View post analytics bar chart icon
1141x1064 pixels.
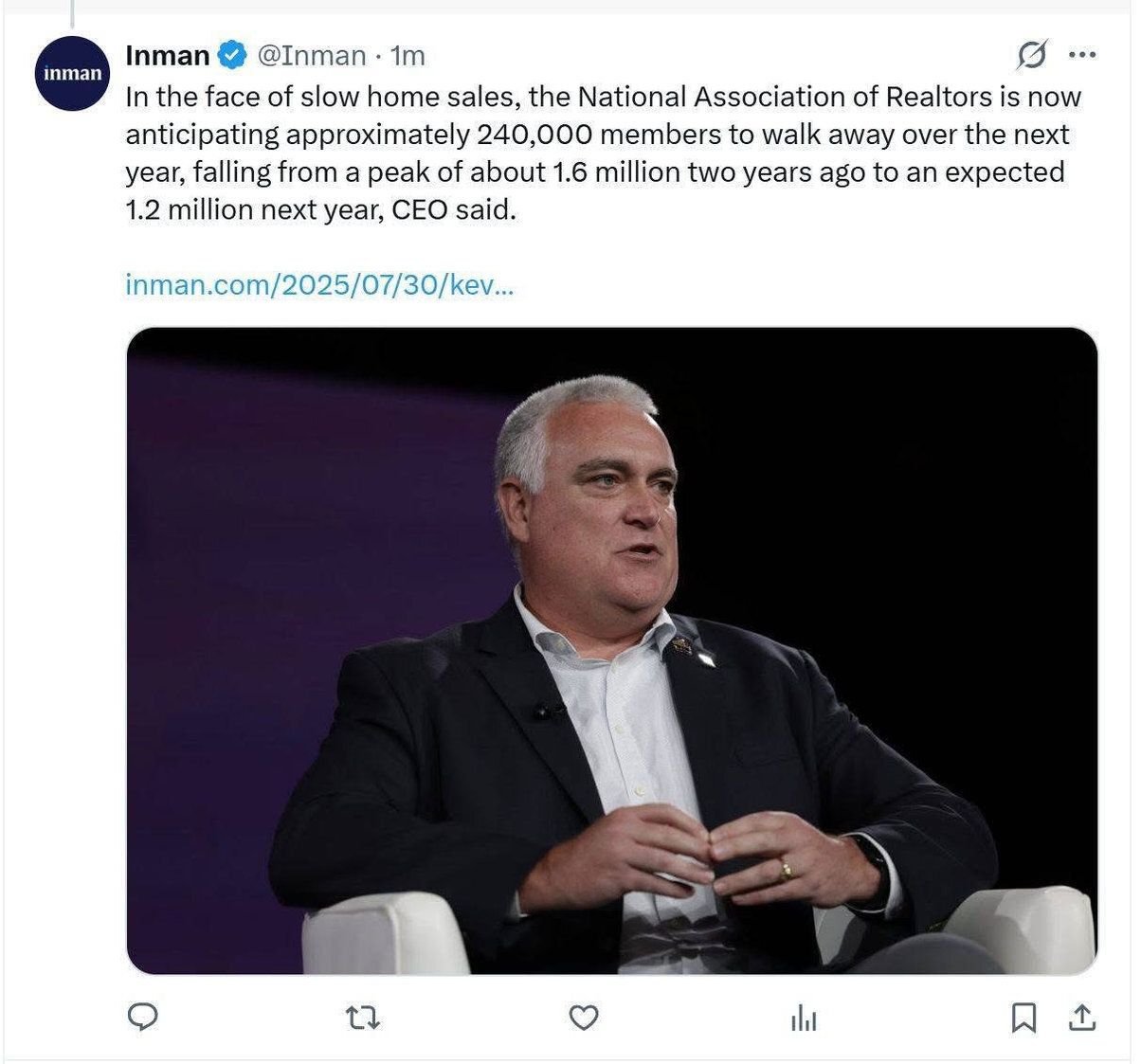(803, 1019)
